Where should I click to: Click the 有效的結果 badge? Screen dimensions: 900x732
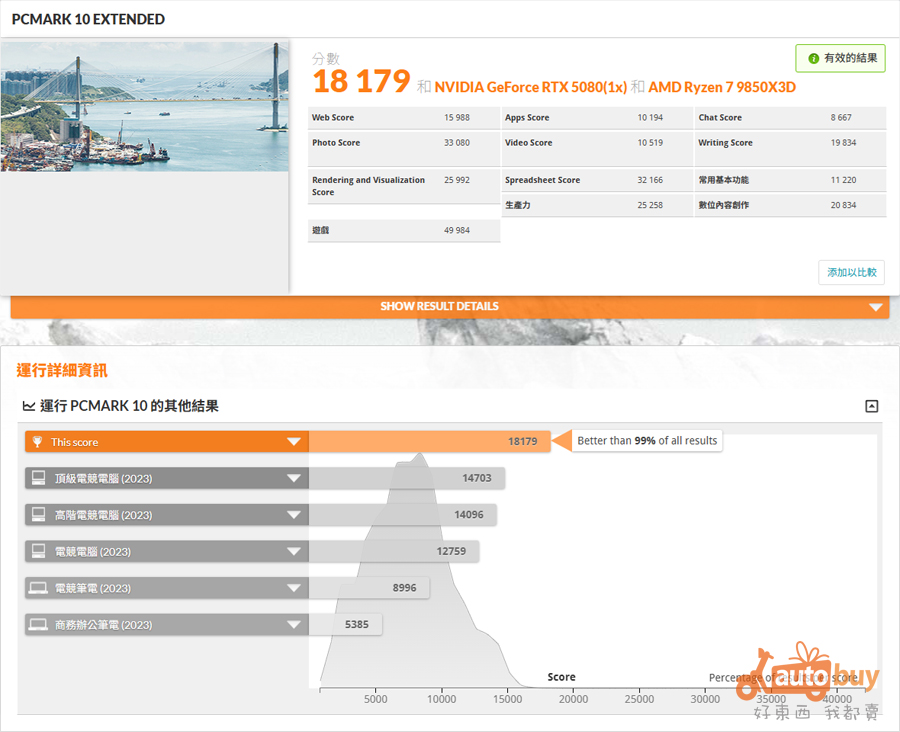840,59
